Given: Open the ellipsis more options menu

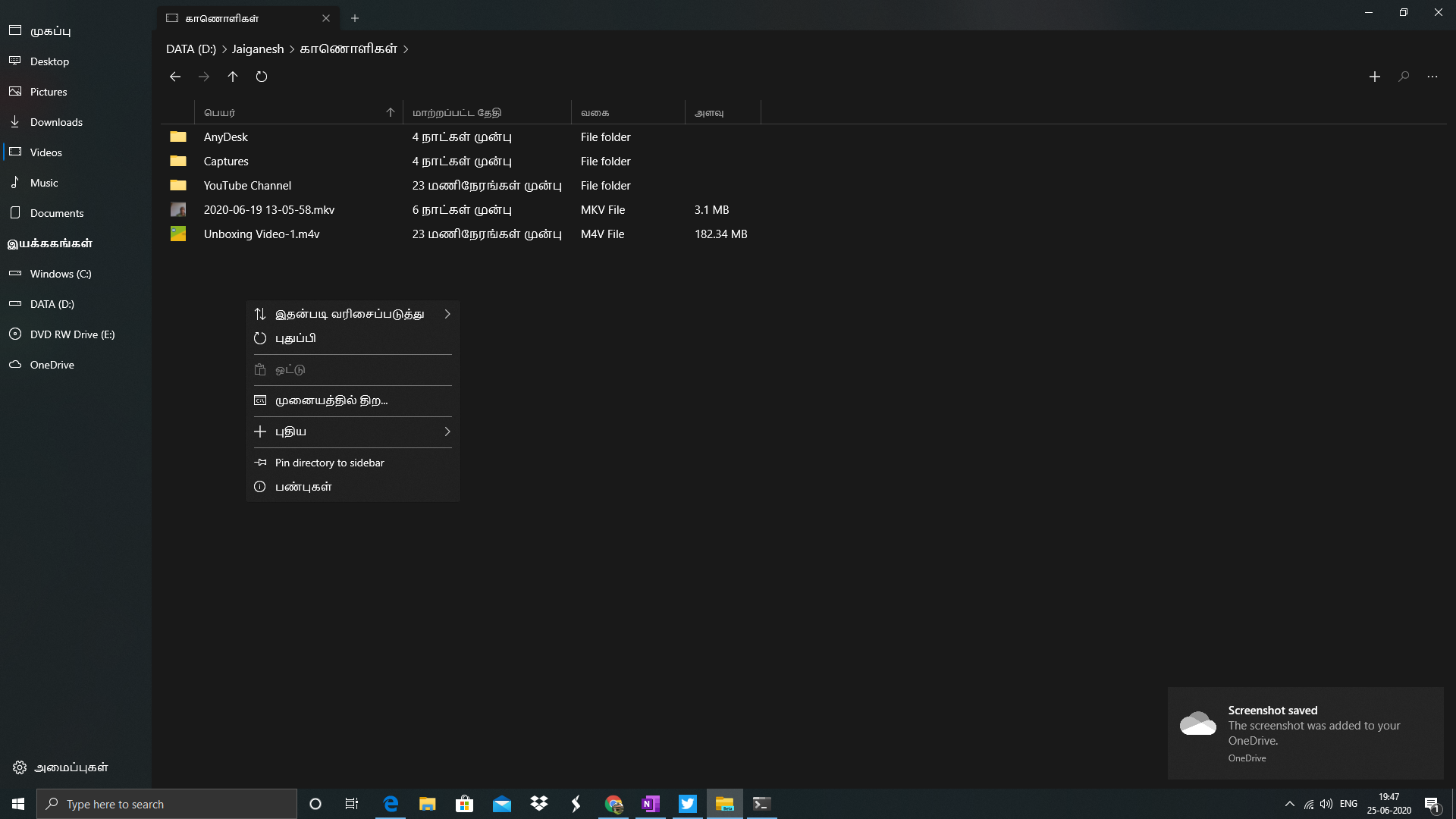Looking at the screenshot, I should point(1432,77).
